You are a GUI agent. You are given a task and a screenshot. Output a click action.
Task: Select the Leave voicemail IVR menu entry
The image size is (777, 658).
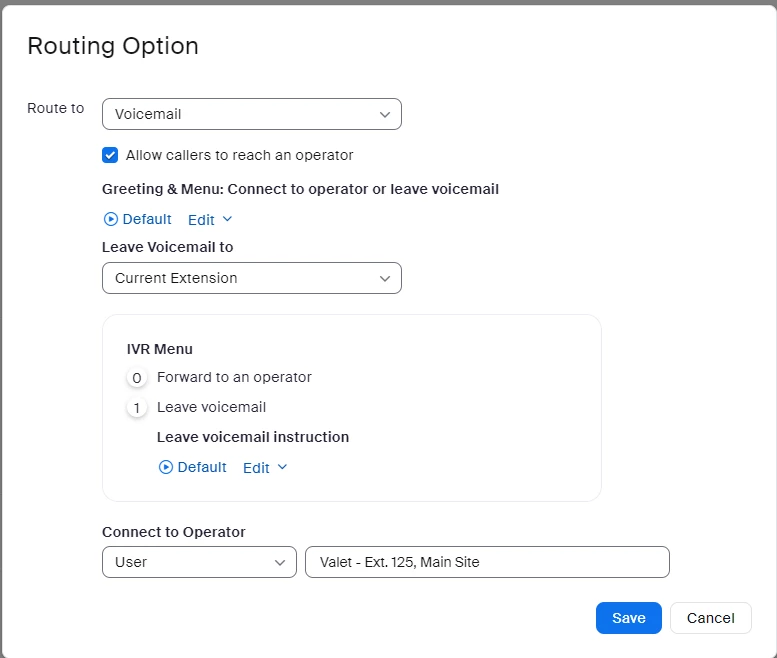211,407
